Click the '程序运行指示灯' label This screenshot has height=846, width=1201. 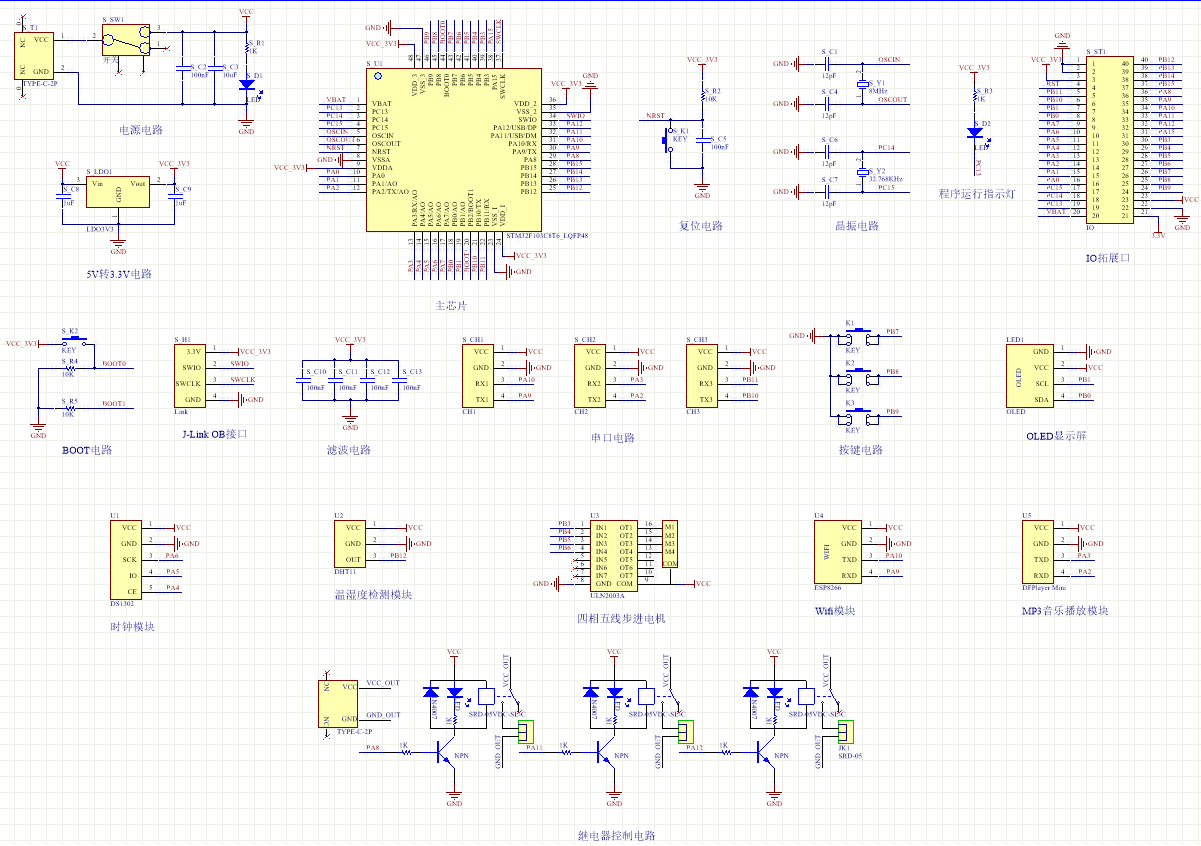977,194
